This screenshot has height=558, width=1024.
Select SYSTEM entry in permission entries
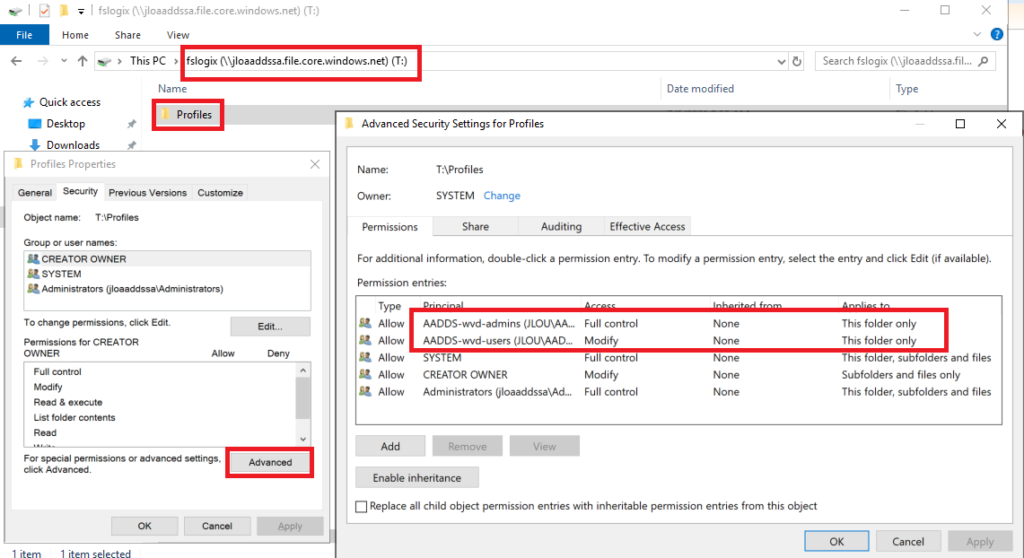[x=678, y=357]
